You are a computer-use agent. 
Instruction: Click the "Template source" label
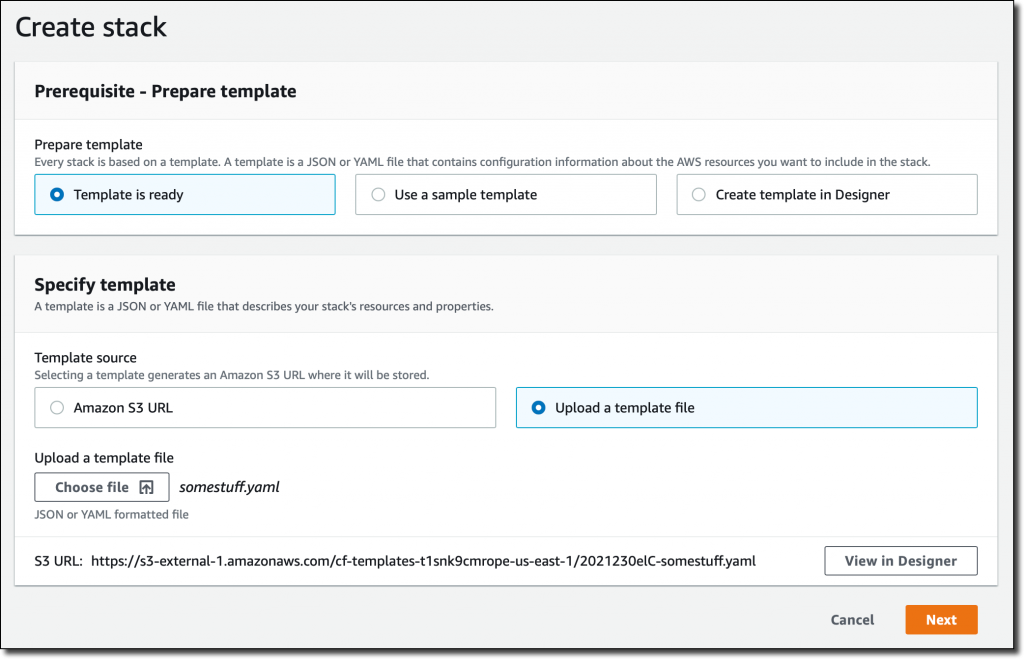(85, 357)
